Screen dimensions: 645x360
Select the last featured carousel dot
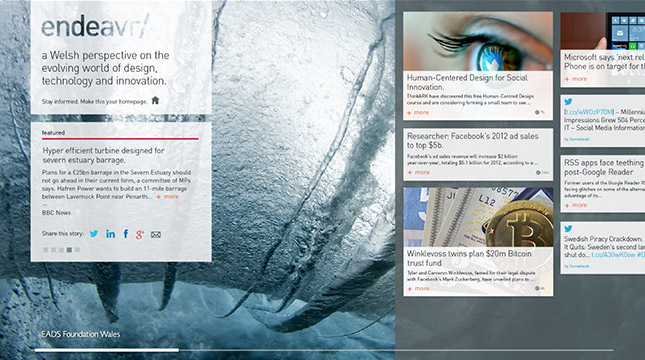pos(77,250)
